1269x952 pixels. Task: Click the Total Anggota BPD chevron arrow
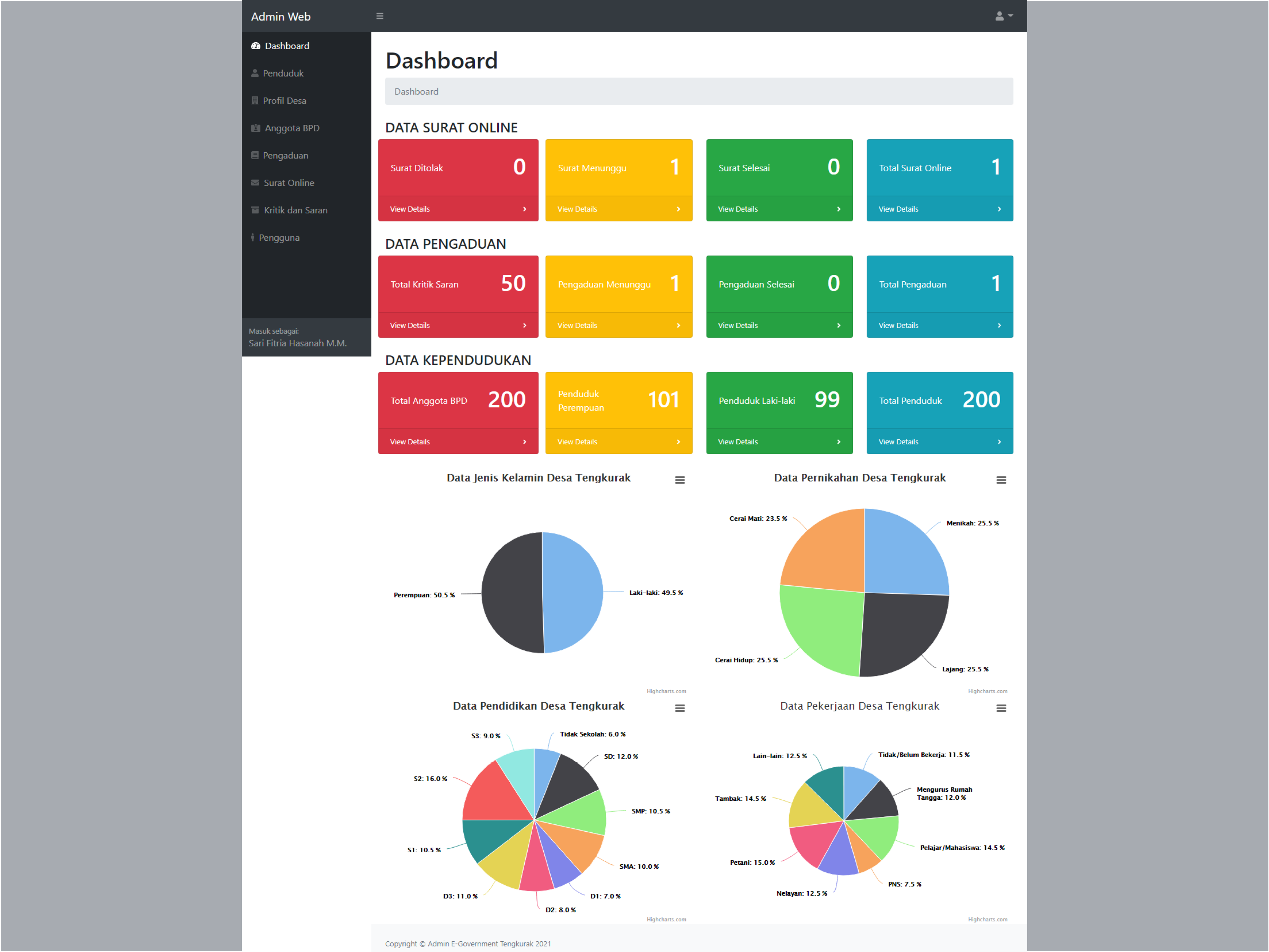point(525,442)
